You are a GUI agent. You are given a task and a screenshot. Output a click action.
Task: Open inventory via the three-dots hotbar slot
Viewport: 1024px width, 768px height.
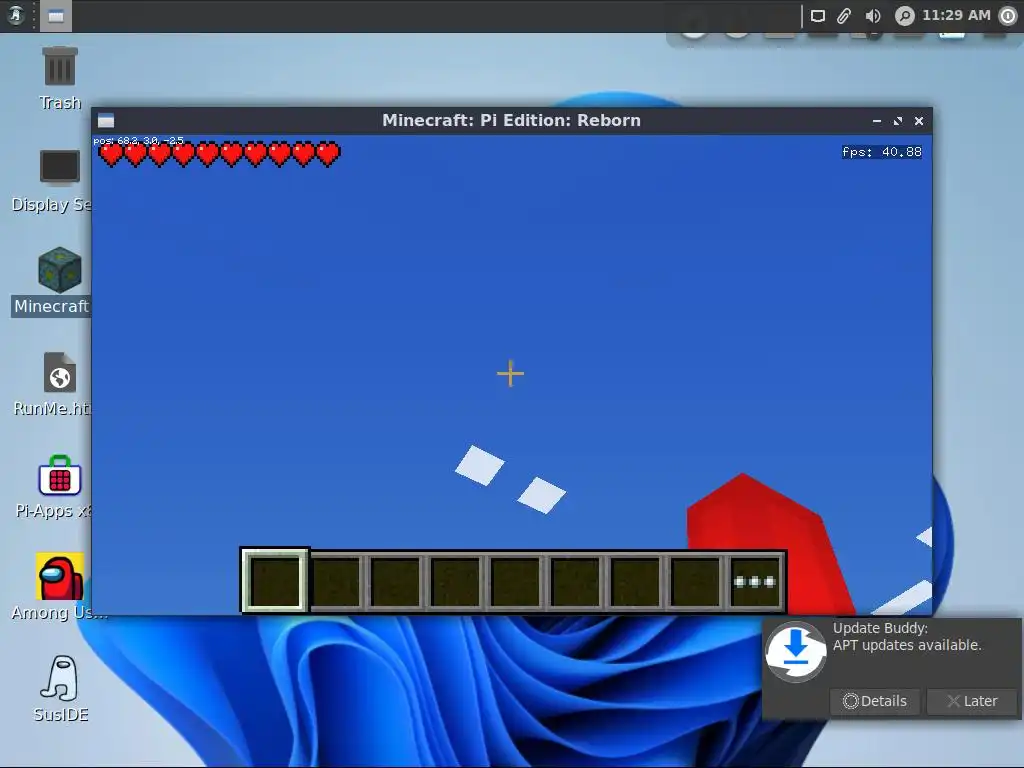click(x=755, y=581)
